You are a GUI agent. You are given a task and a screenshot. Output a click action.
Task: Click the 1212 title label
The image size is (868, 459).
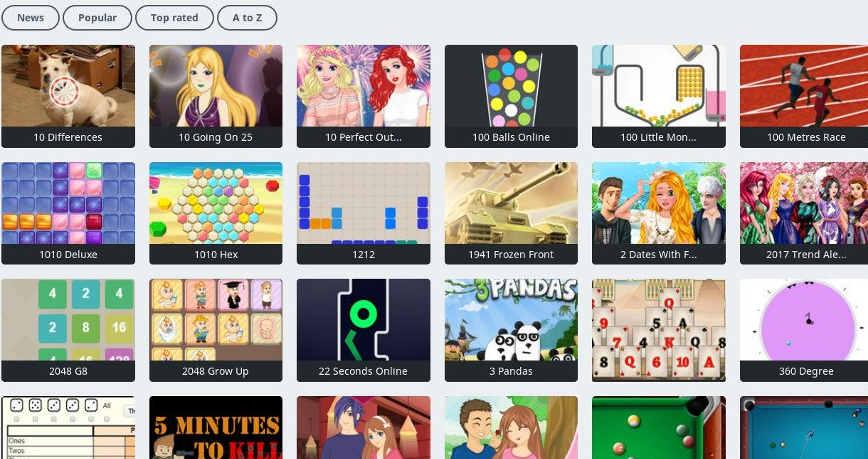click(x=363, y=255)
